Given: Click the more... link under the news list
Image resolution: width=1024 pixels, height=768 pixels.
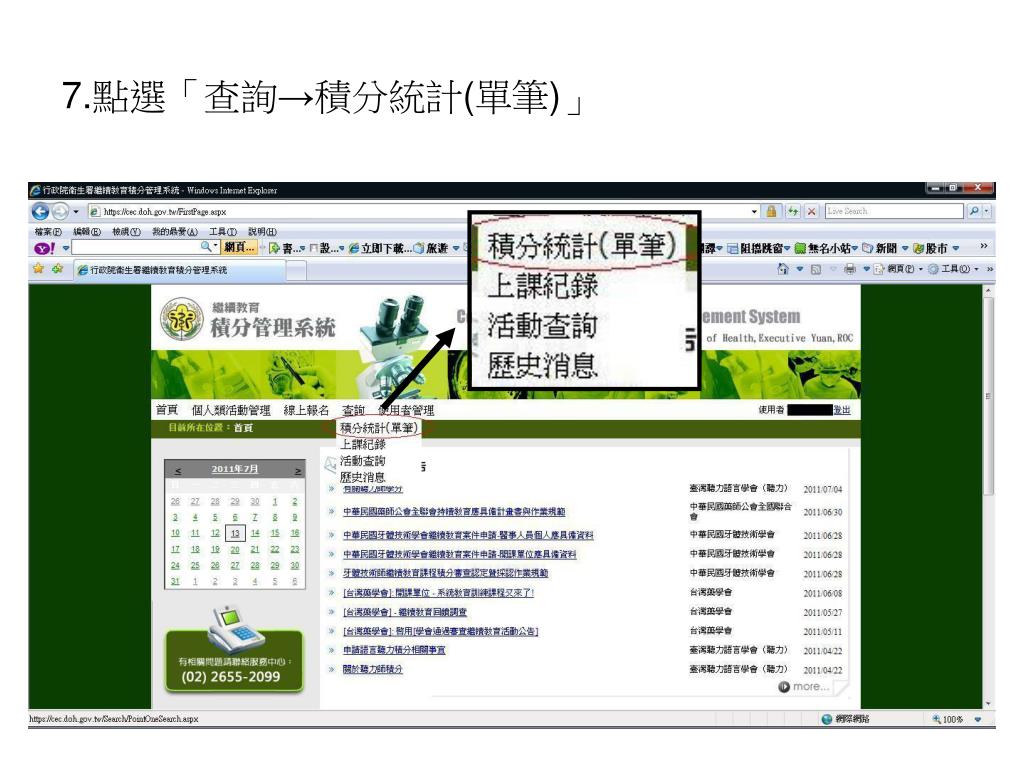Looking at the screenshot, I should (x=803, y=687).
